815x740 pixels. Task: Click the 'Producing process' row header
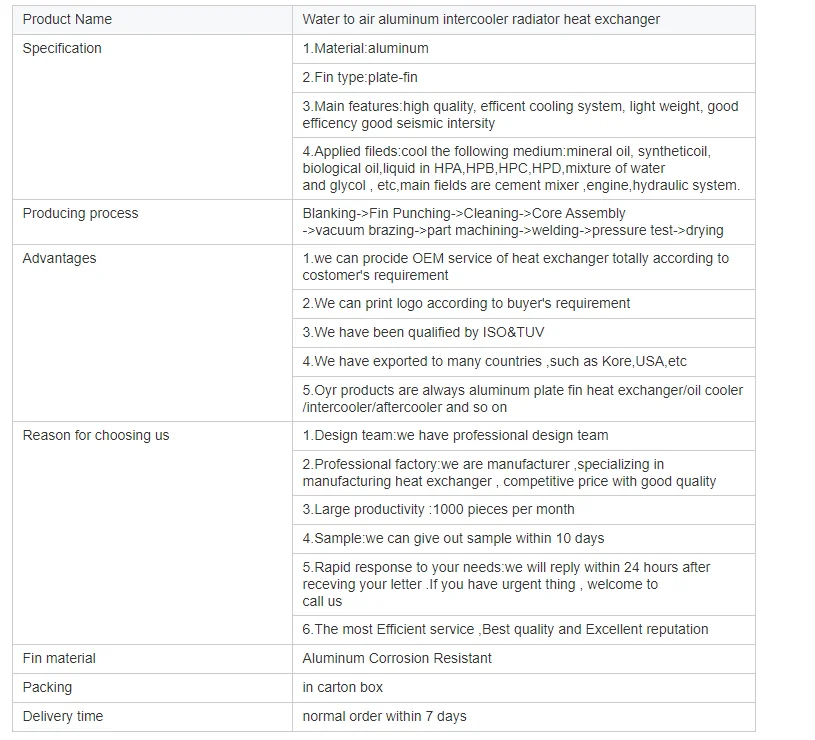(x=80, y=213)
